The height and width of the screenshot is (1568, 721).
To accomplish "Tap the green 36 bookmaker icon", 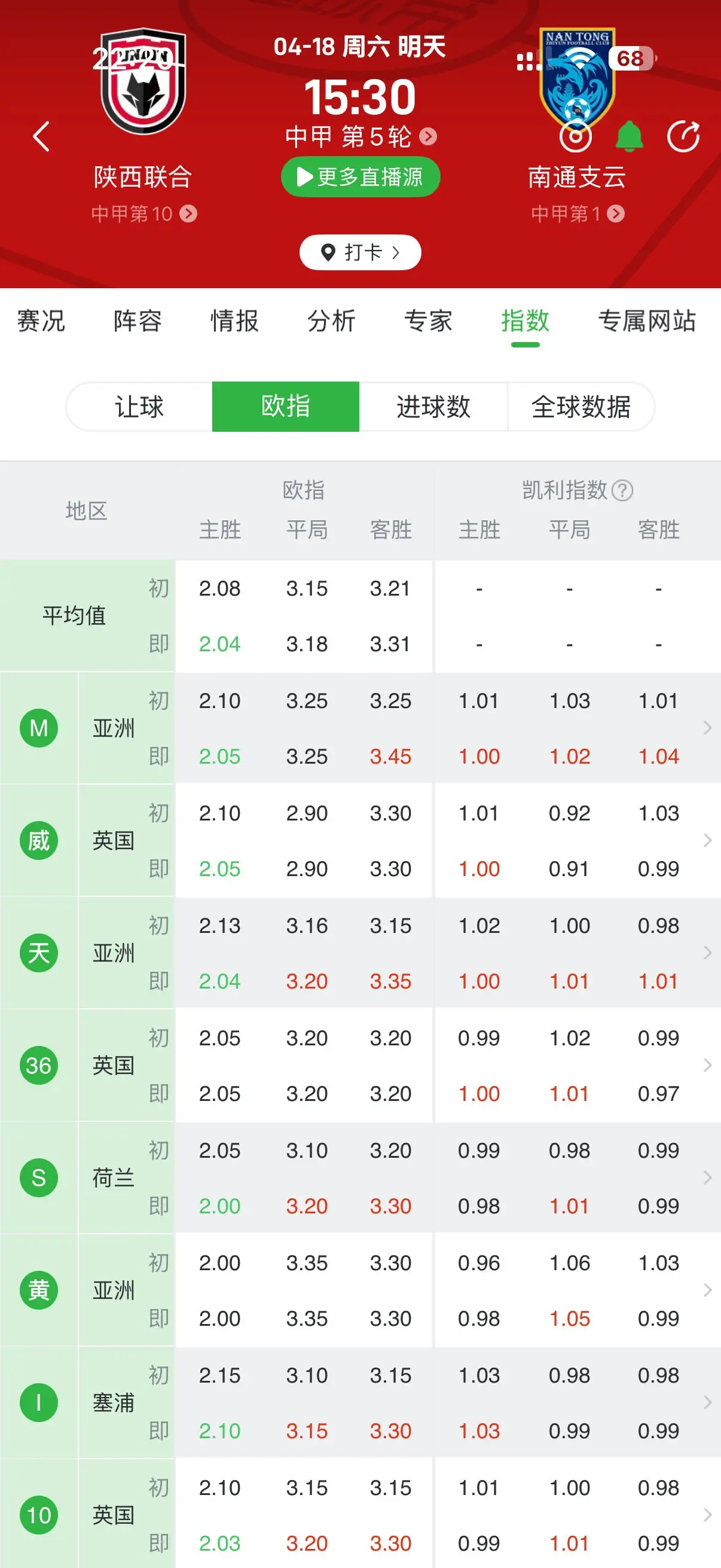I will pos(39,1065).
